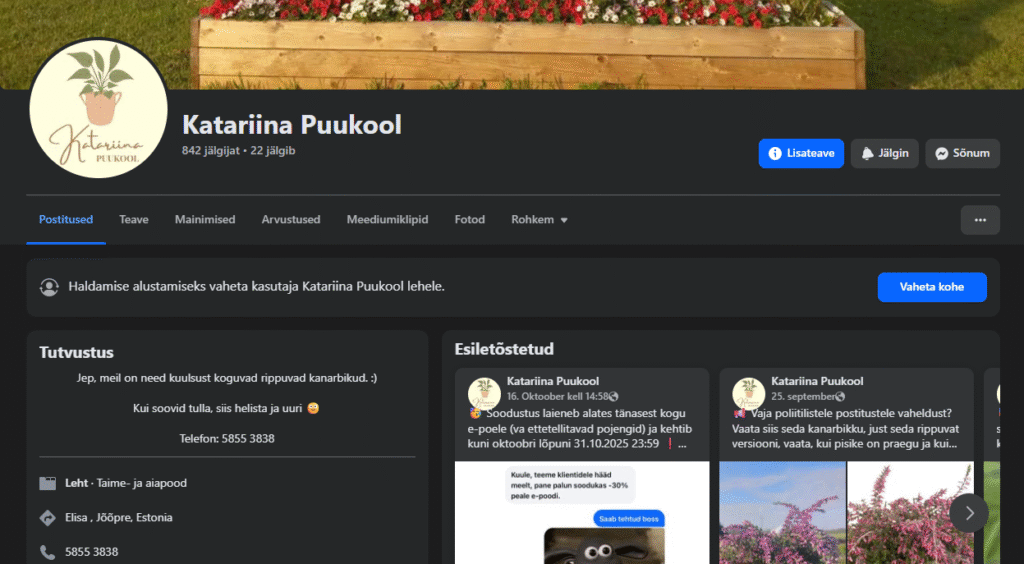Click the avatar on the 25. september post
1024x564 pixels.
(x=748, y=394)
